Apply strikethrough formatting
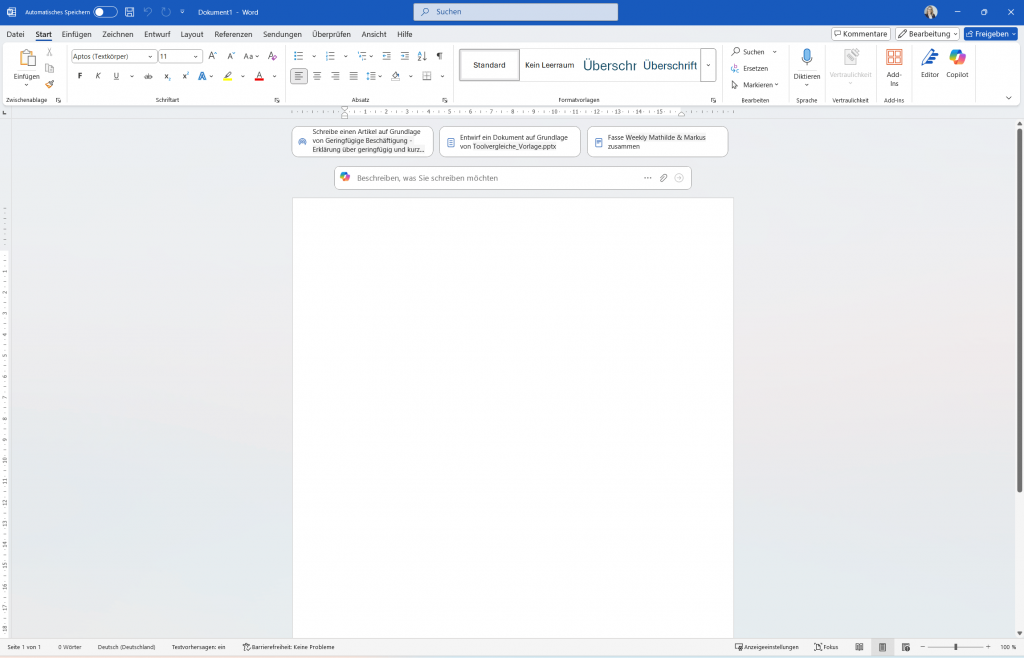The width and height of the screenshot is (1024, 658). coord(148,76)
